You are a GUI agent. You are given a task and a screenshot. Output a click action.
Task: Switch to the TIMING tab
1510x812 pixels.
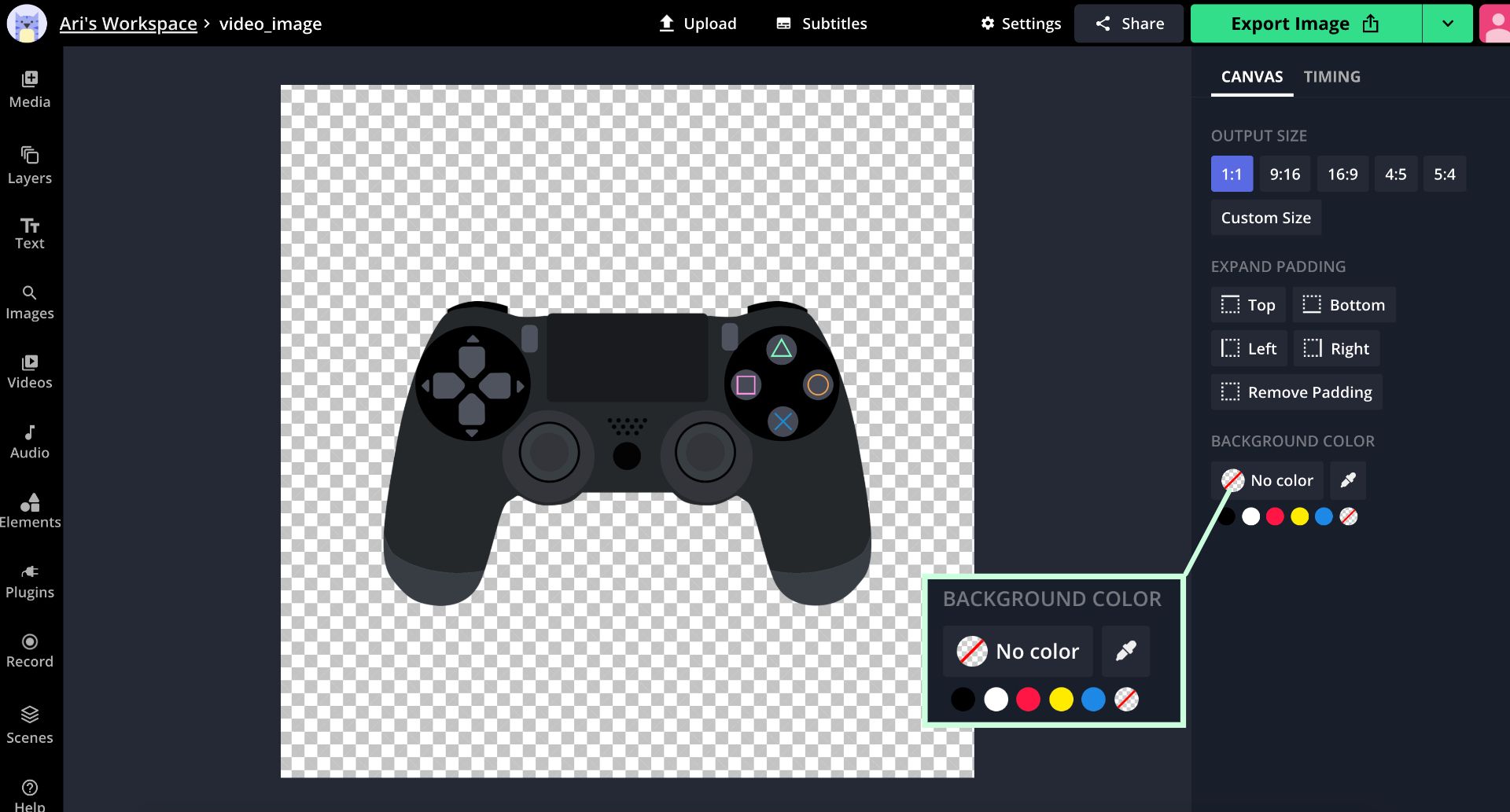click(x=1331, y=77)
